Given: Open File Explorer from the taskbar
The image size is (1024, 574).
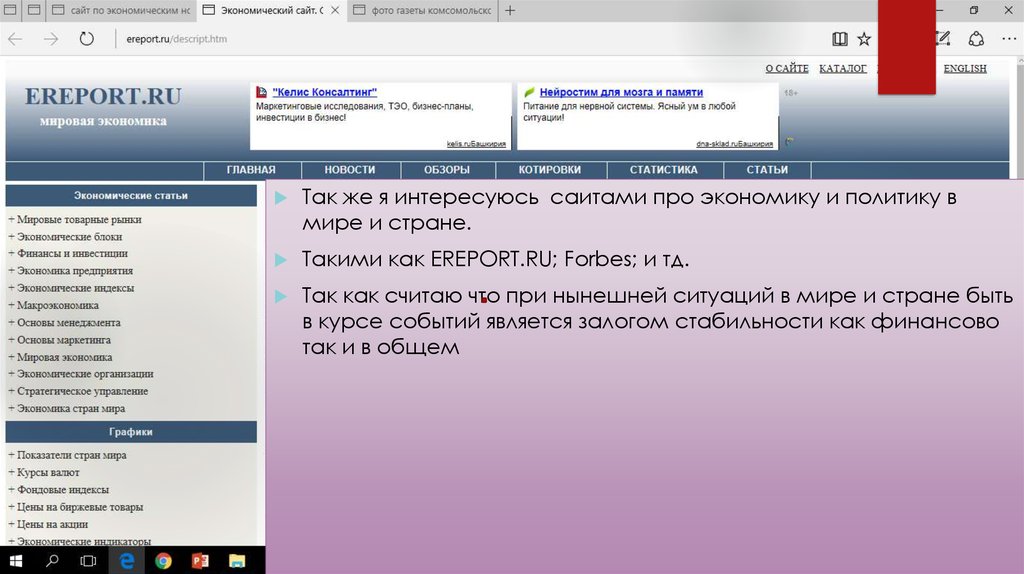Looking at the screenshot, I should tap(236, 561).
